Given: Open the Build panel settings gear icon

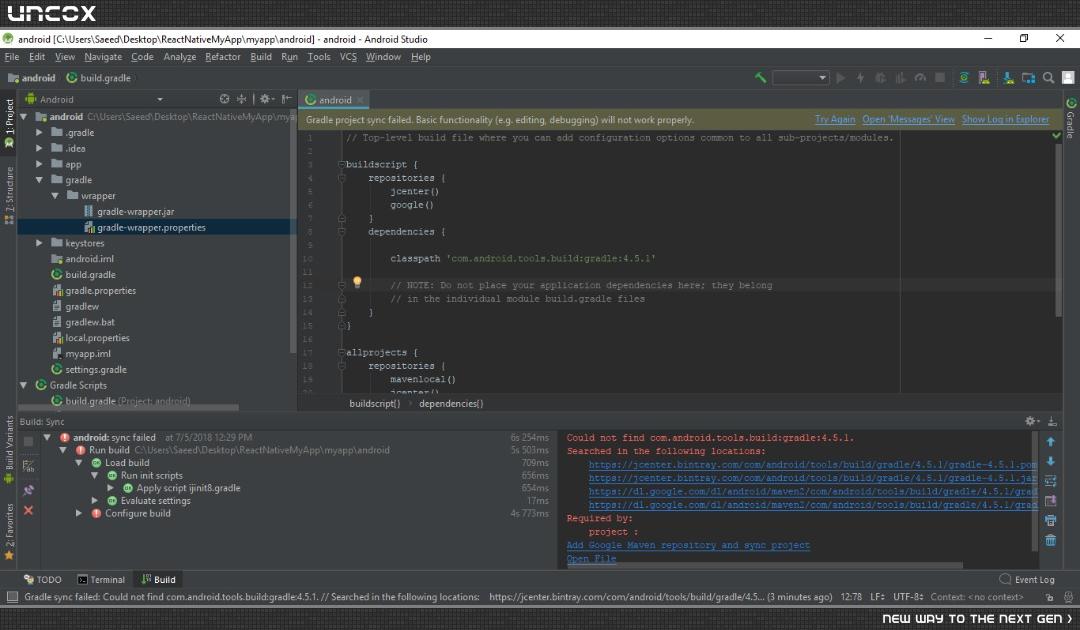Looking at the screenshot, I should tap(1031, 421).
